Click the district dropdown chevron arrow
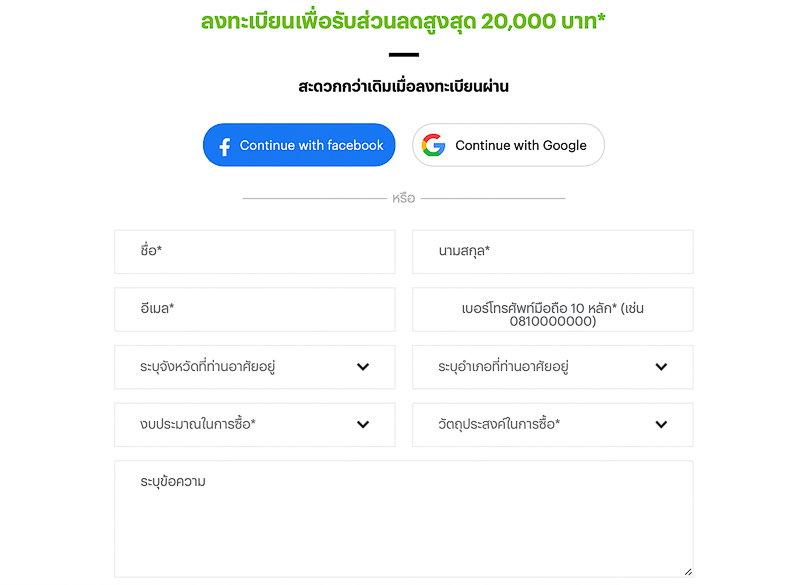The width and height of the screenshot is (799, 585). (661, 368)
